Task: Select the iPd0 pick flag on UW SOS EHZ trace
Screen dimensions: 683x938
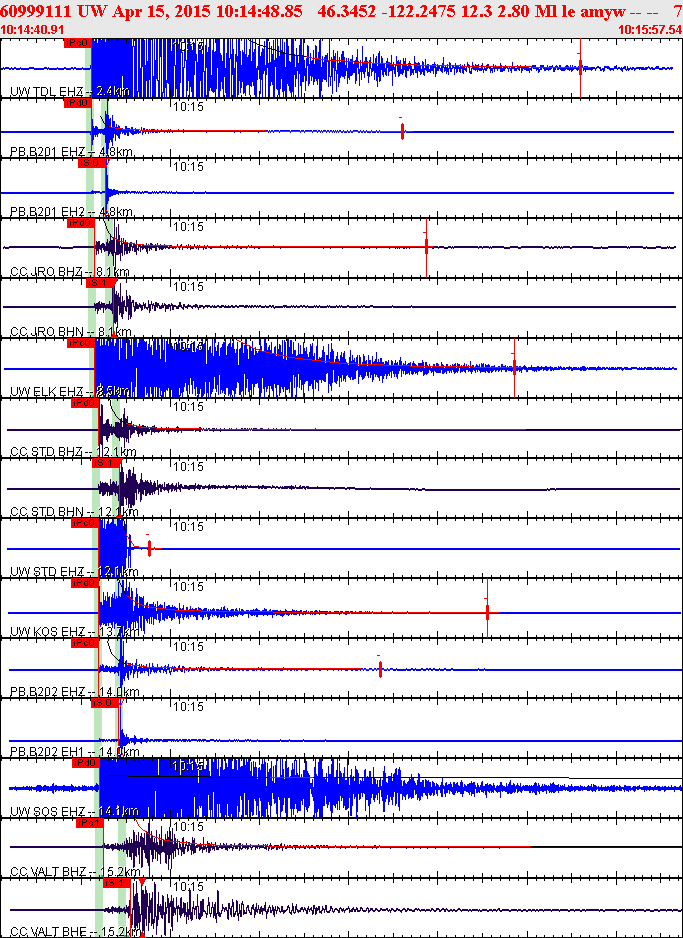Action: tap(86, 763)
